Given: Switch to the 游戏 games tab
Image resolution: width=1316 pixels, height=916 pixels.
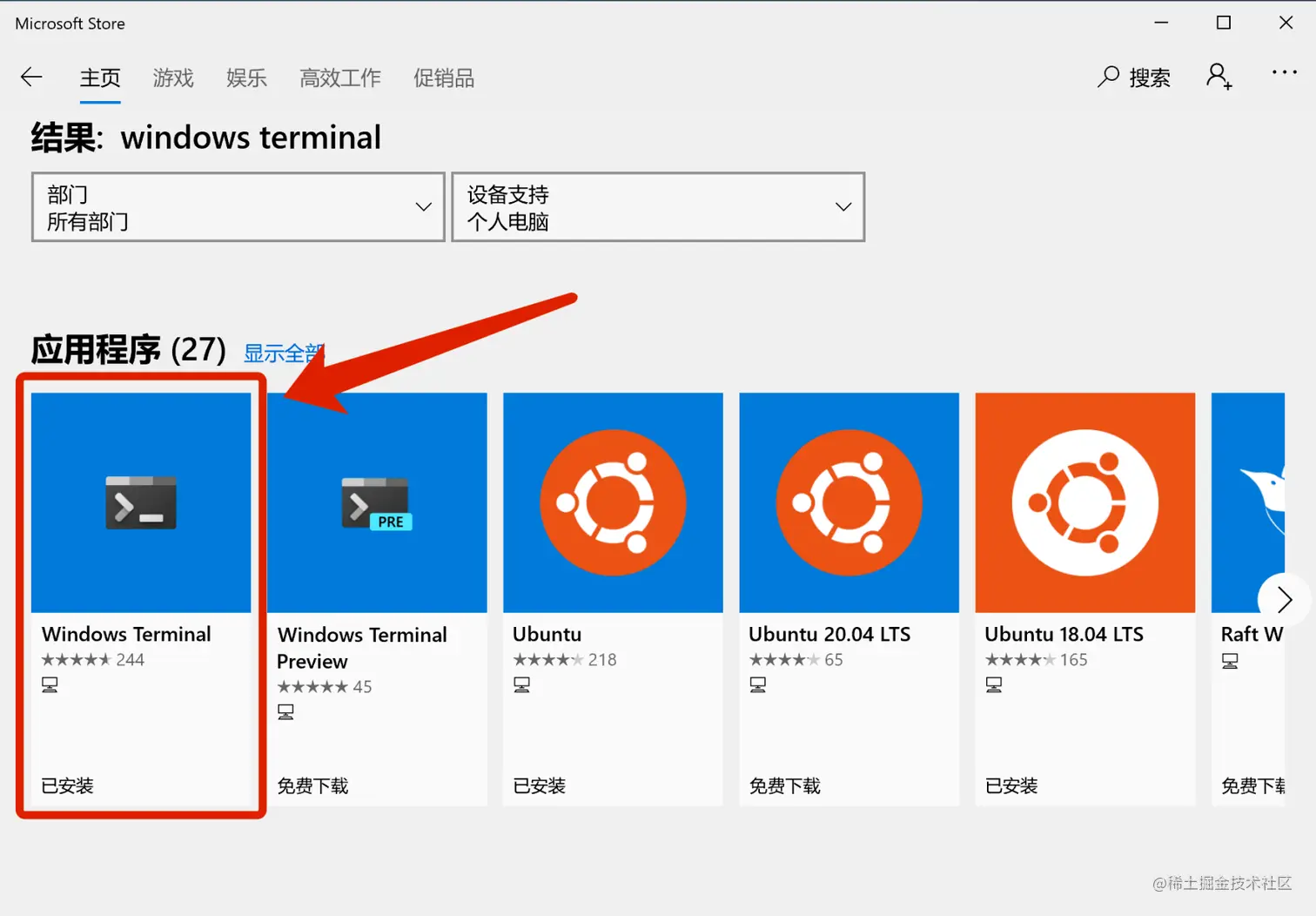Looking at the screenshot, I should [173, 78].
